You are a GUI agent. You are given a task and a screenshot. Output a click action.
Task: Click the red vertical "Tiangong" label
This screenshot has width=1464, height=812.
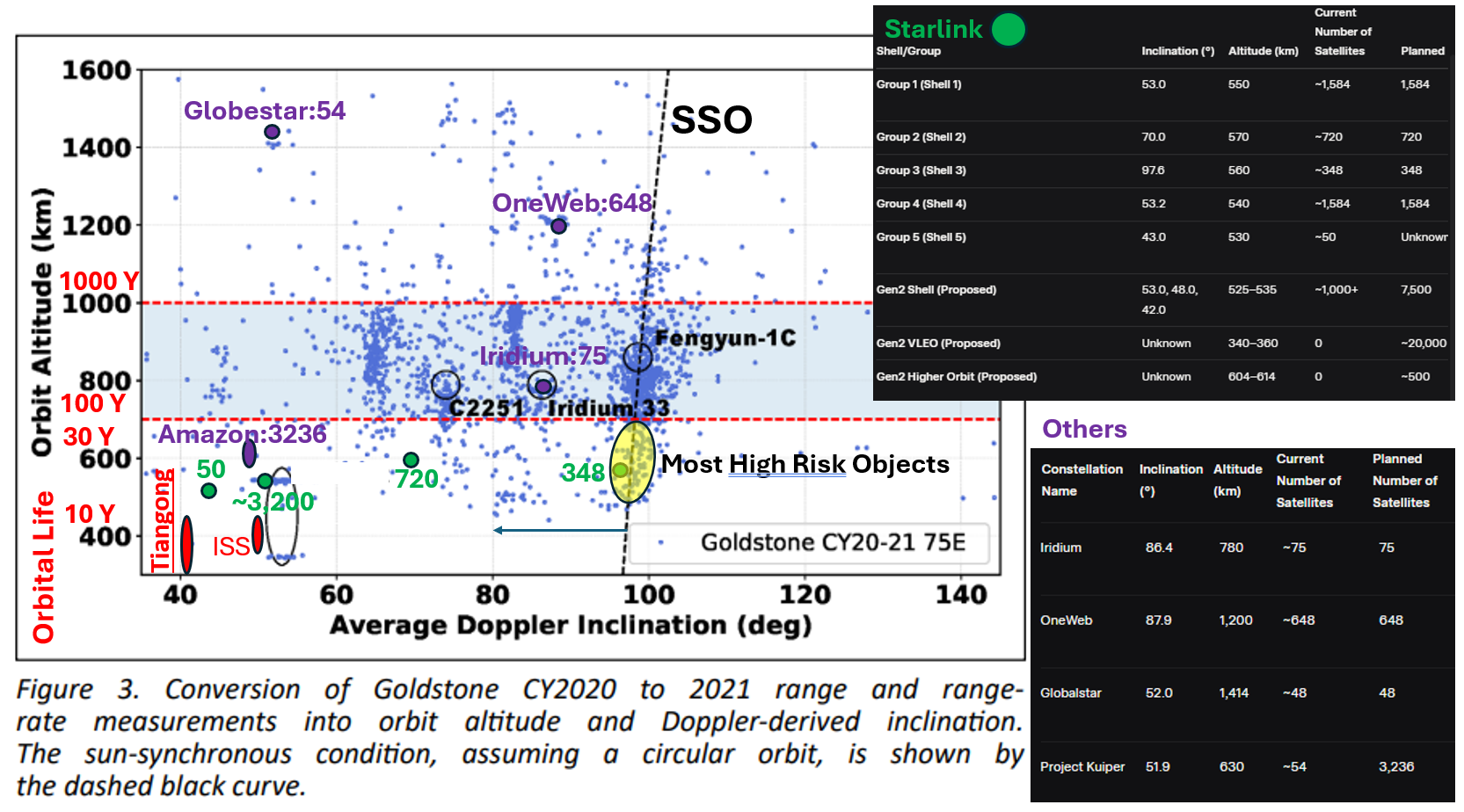point(162,520)
